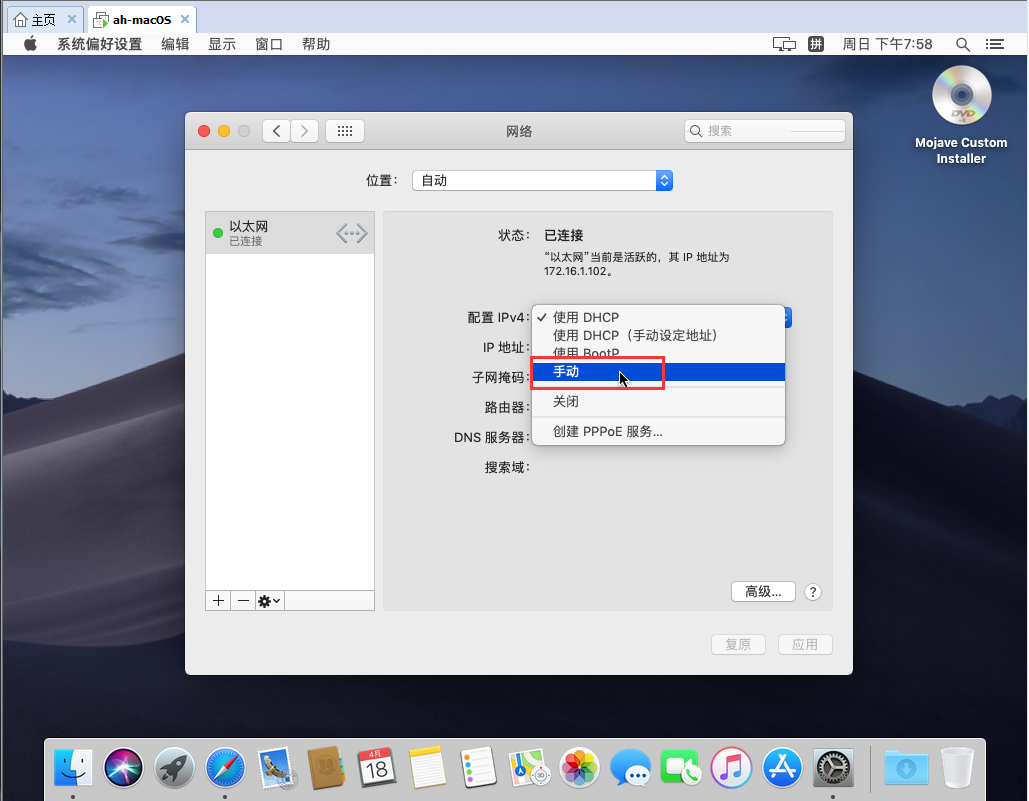The width and height of the screenshot is (1029, 801).
Task: Launch iTunes from the dock
Action: click(x=731, y=768)
